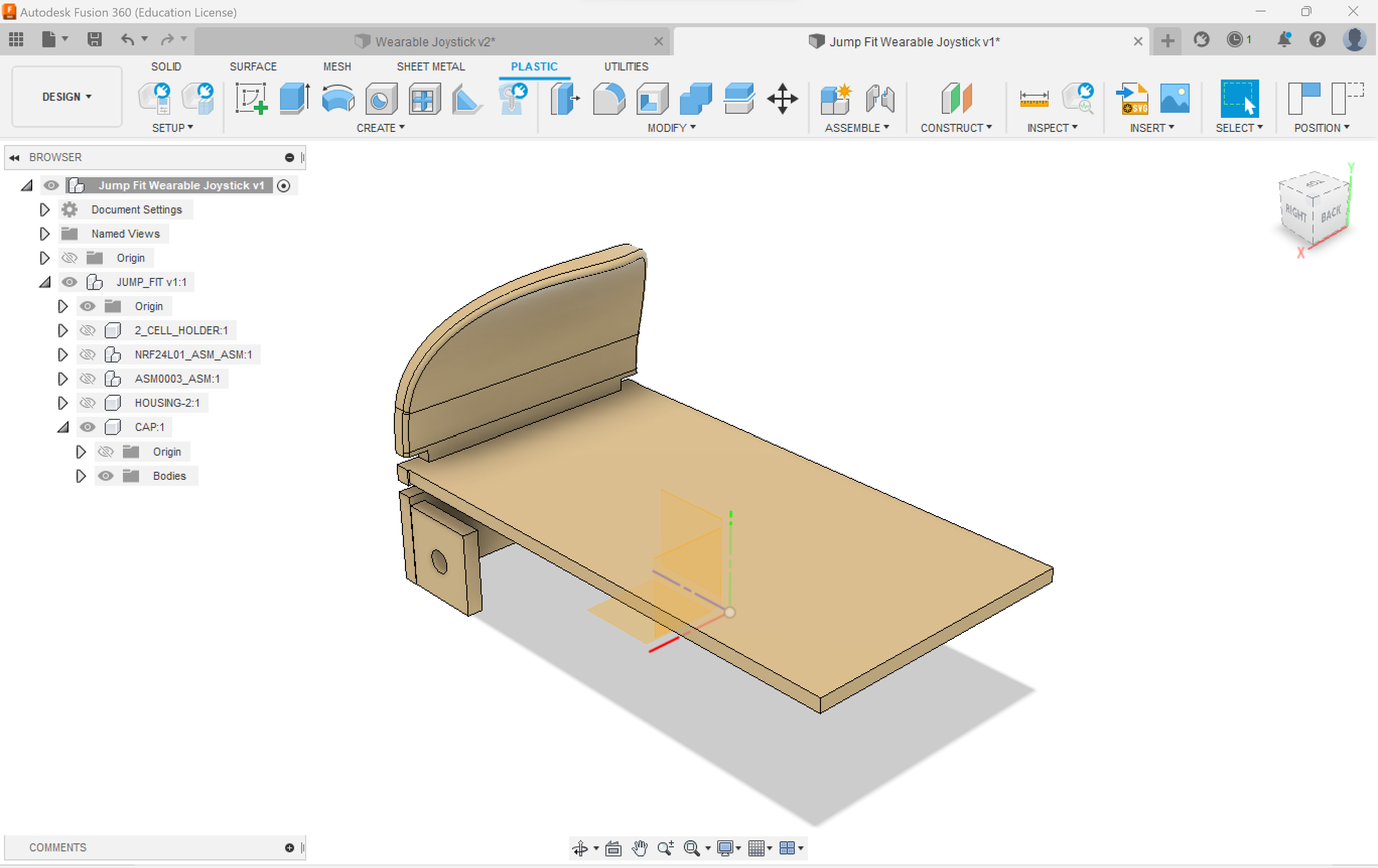This screenshot has width=1378, height=868.
Task: Select the Fillet tool icon
Action: [x=608, y=98]
